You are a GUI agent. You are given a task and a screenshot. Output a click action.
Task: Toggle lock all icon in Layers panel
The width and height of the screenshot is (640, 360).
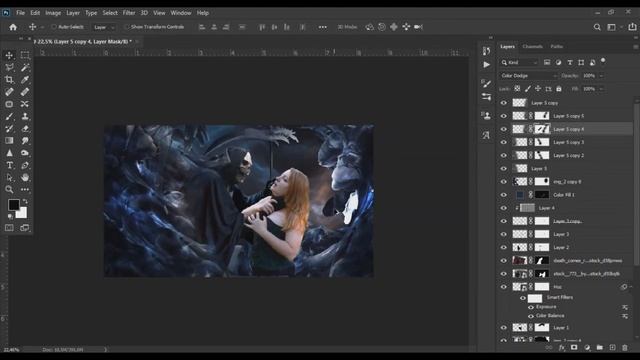coord(559,89)
